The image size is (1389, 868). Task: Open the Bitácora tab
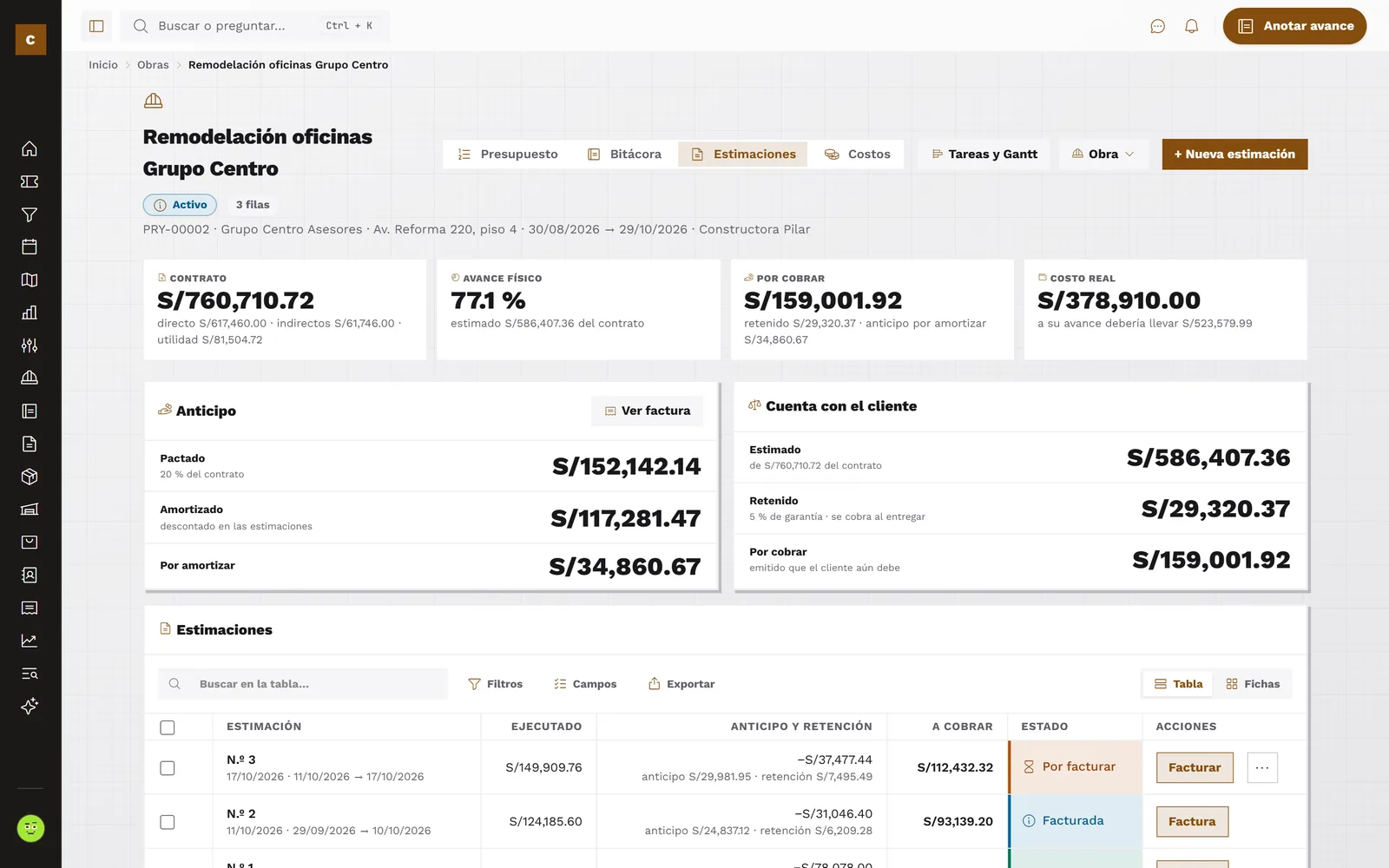click(x=625, y=155)
